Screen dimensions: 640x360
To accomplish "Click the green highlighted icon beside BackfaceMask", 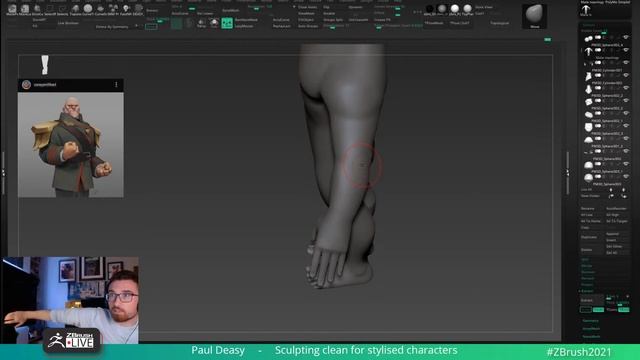I will [x=227, y=23].
